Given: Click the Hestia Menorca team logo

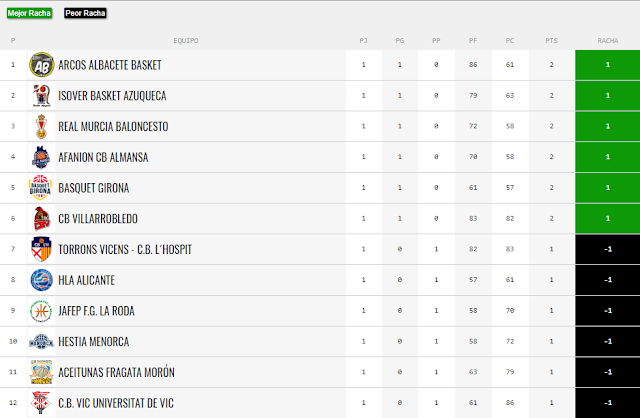Looking at the screenshot, I should 41,342.
